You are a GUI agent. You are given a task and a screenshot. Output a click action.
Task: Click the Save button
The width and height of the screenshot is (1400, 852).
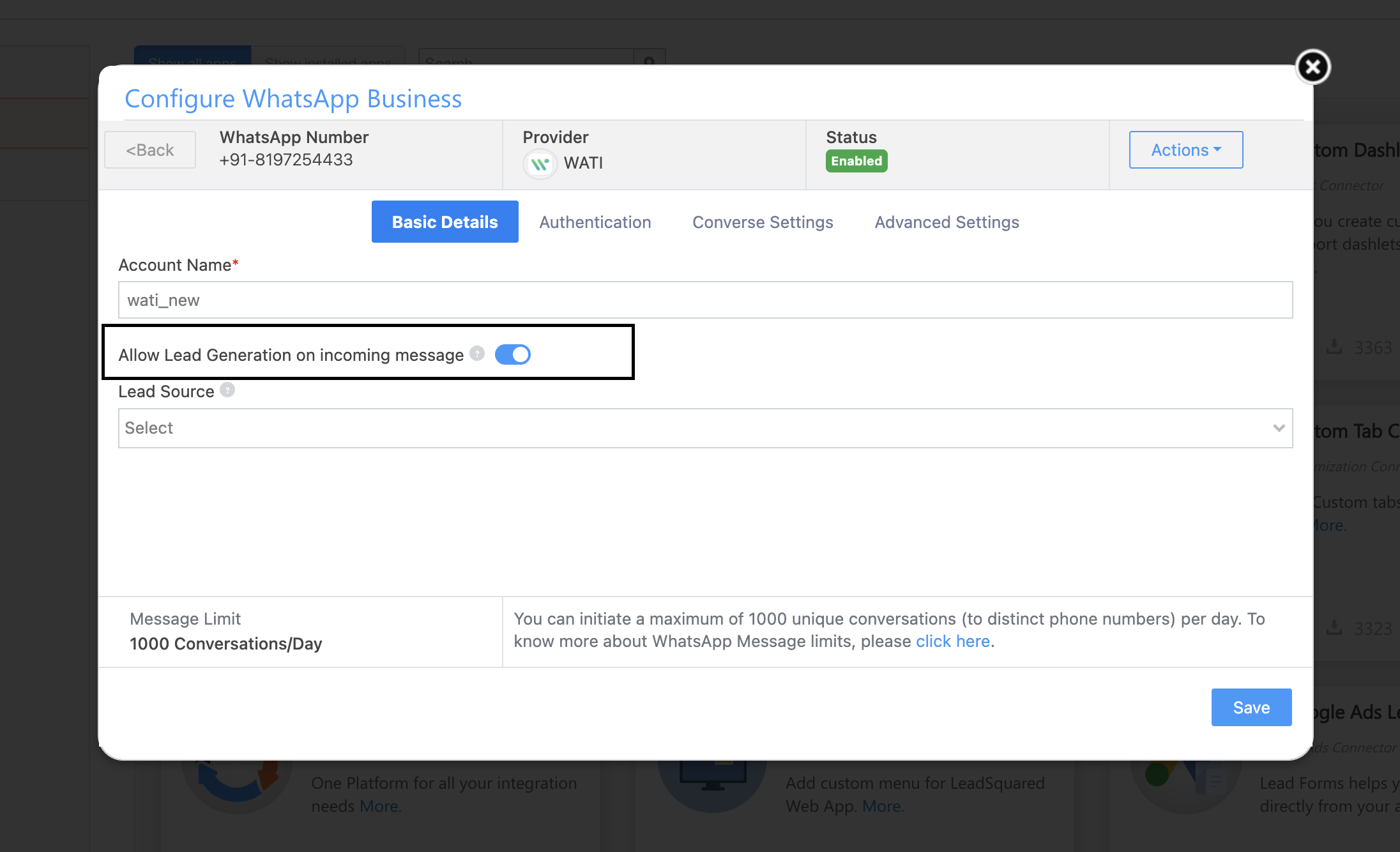(x=1251, y=707)
